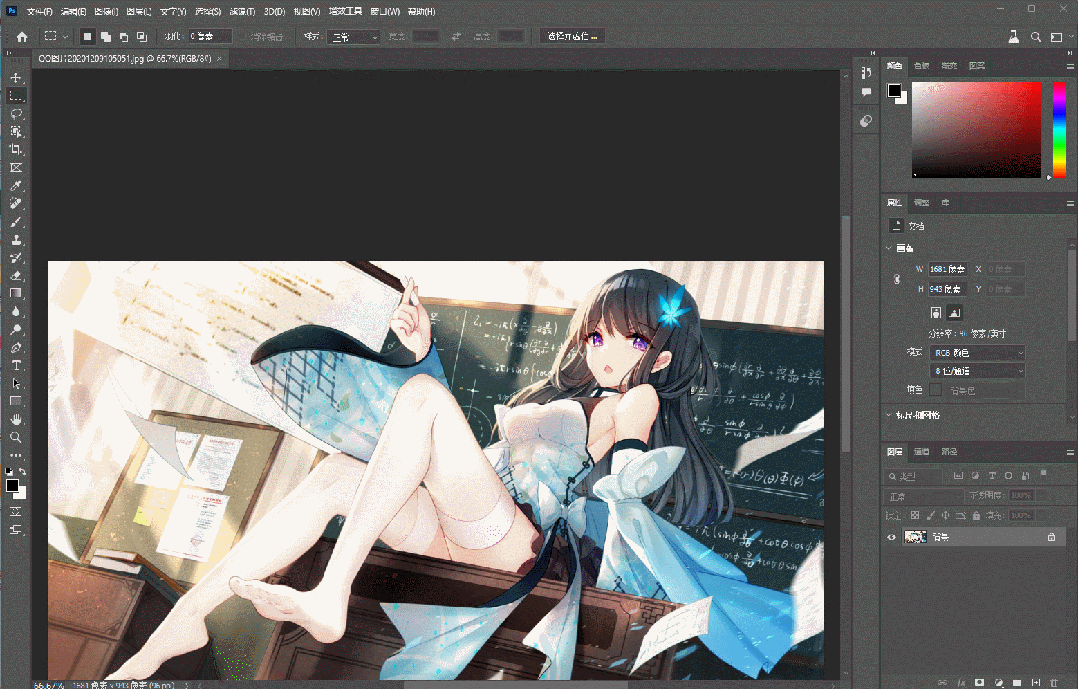Select the Gradient tool
This screenshot has height=689, width=1078.
pos(16,294)
